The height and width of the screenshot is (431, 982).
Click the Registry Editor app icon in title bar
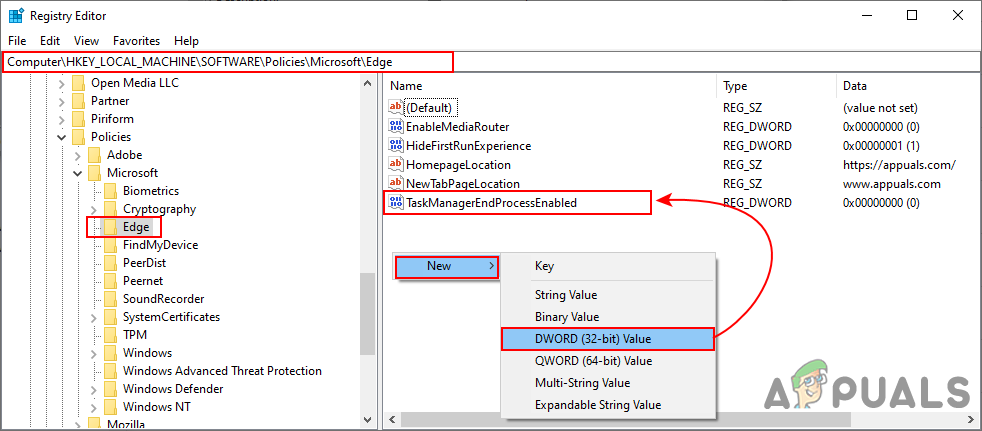click(16, 16)
